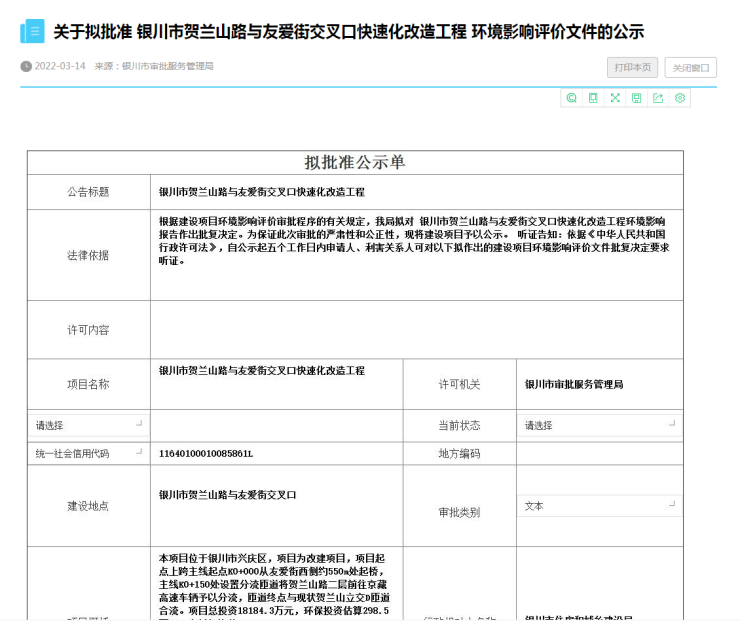Click the share export icon
The width and height of the screenshot is (740, 621).
658,98
